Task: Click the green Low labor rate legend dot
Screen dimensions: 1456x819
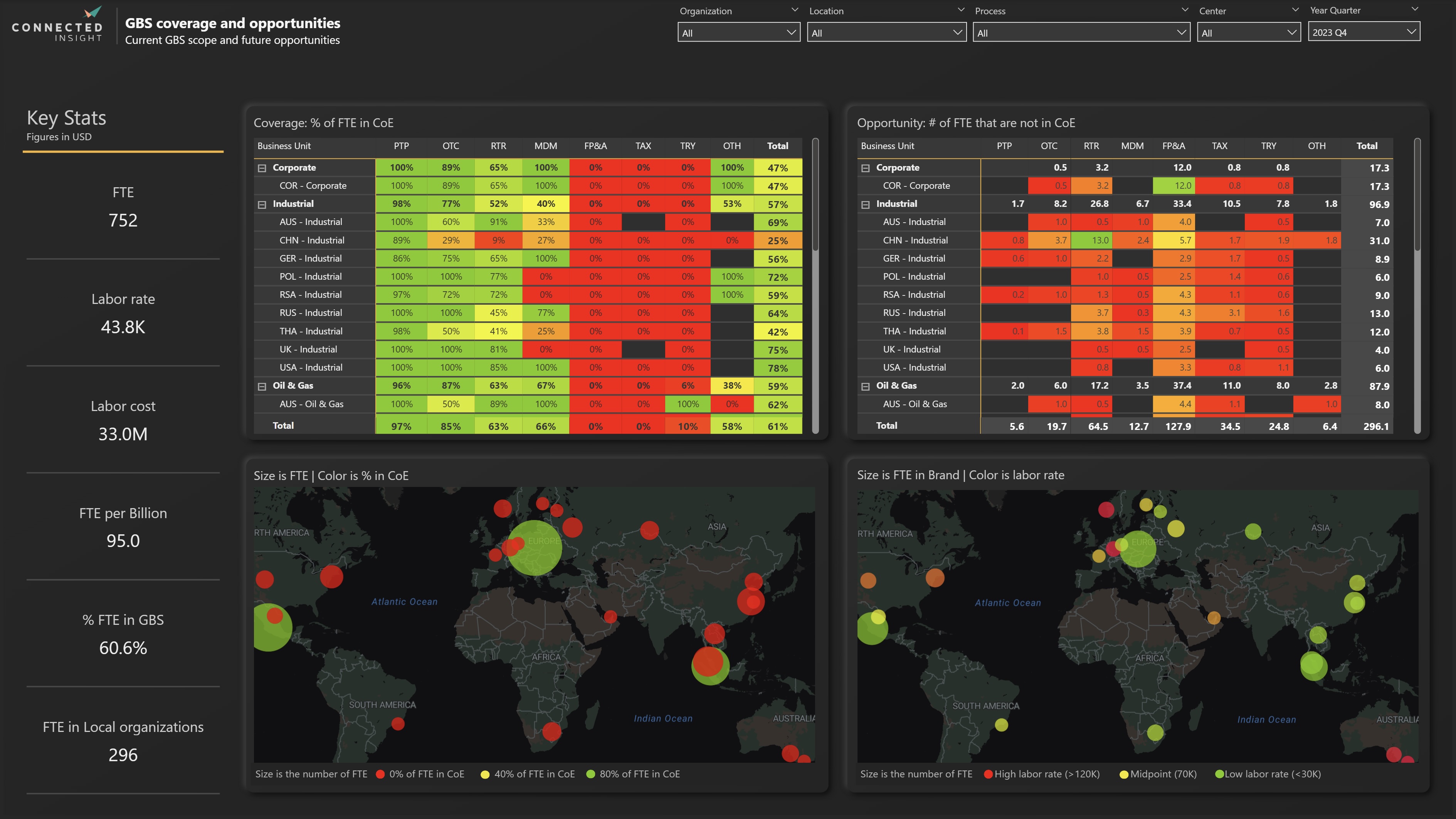Action: point(1220,774)
